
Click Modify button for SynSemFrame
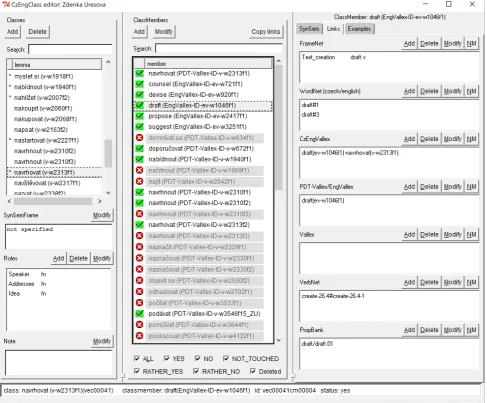[102, 215]
